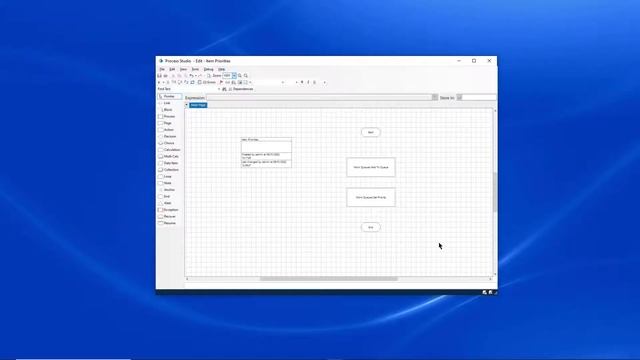Open the Dependencies view

tap(241, 89)
